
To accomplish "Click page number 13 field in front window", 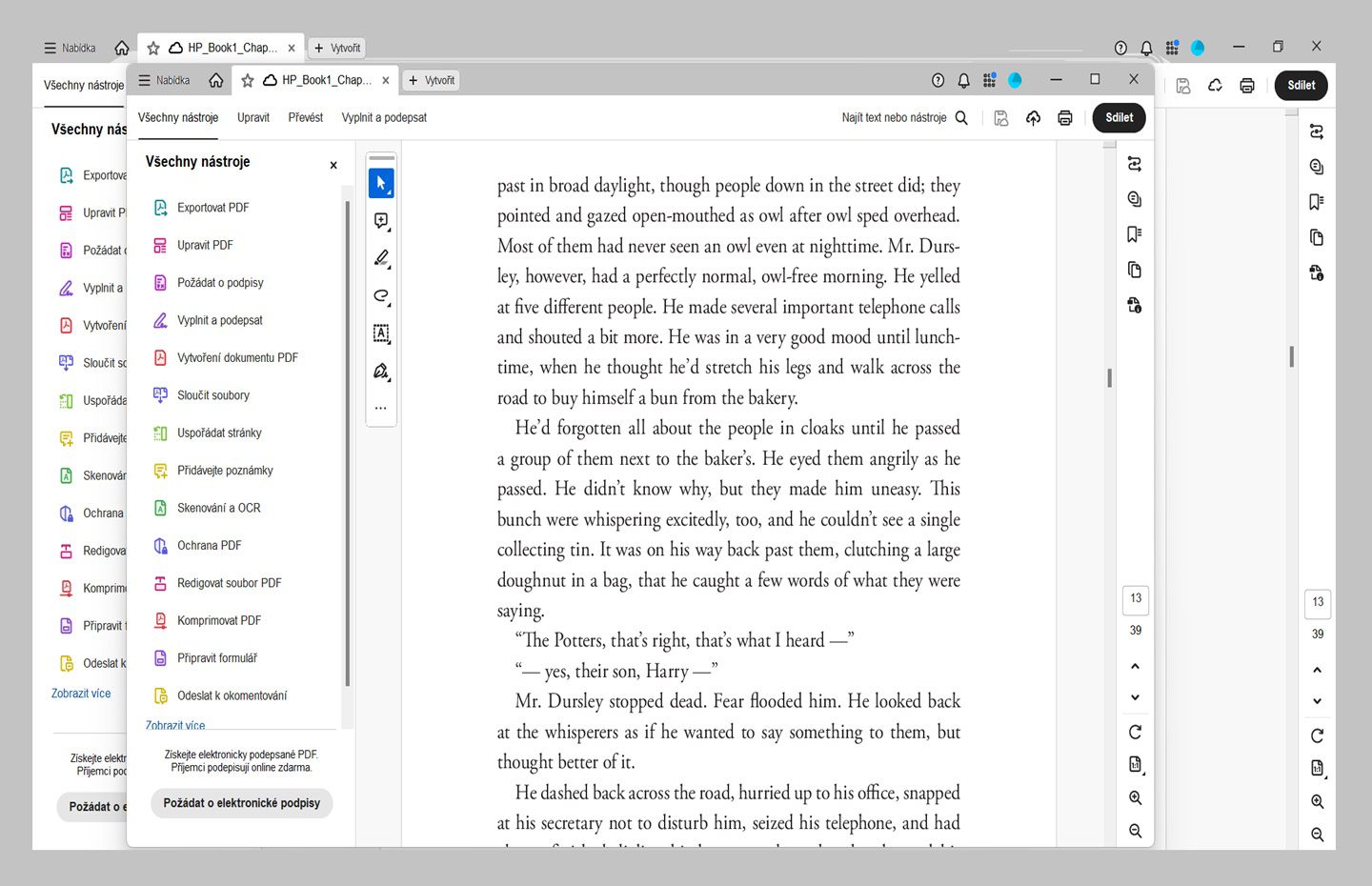I will [1136, 599].
